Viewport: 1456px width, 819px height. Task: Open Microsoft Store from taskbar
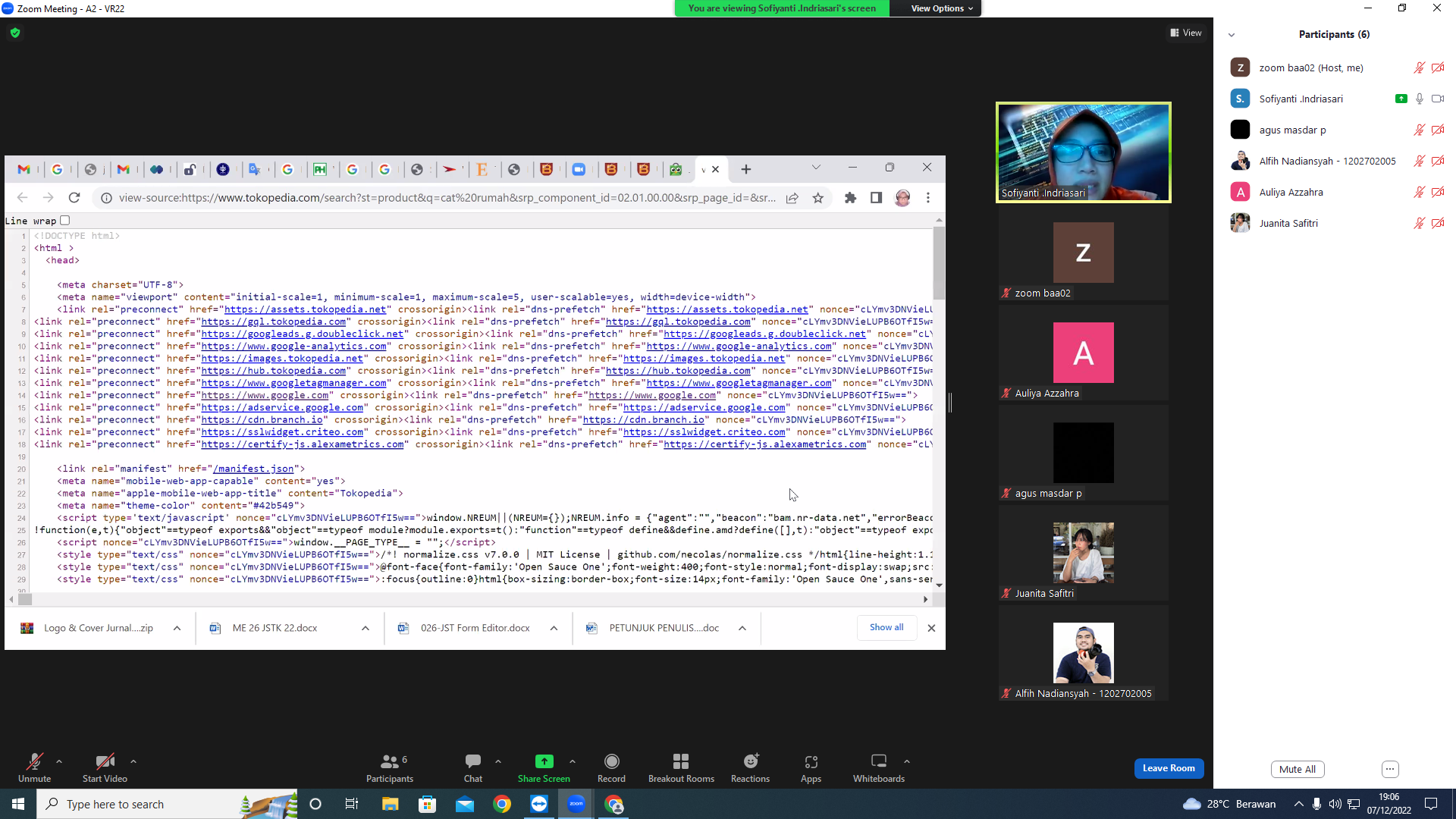(x=428, y=804)
